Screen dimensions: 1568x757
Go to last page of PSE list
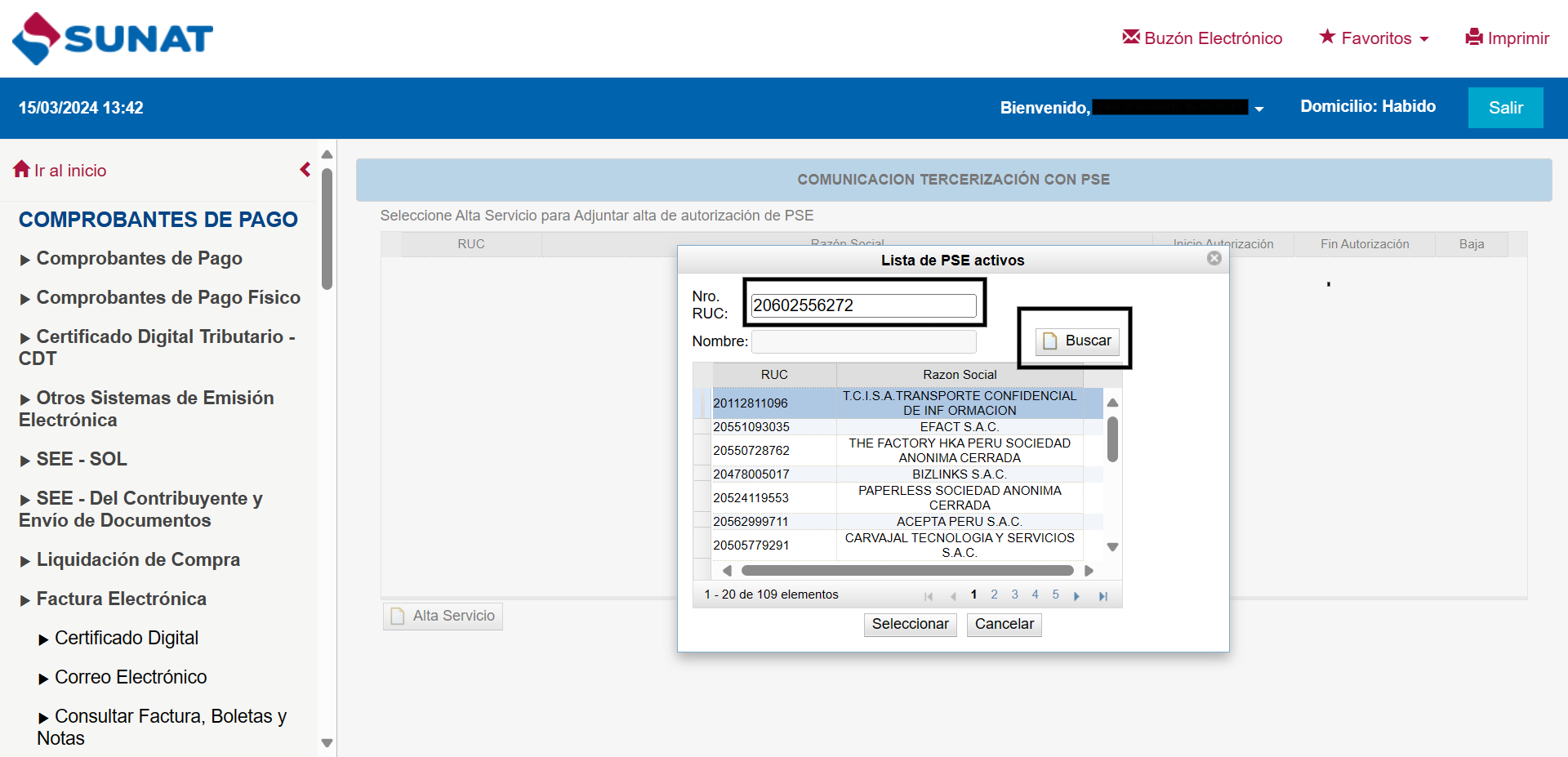point(1103,596)
